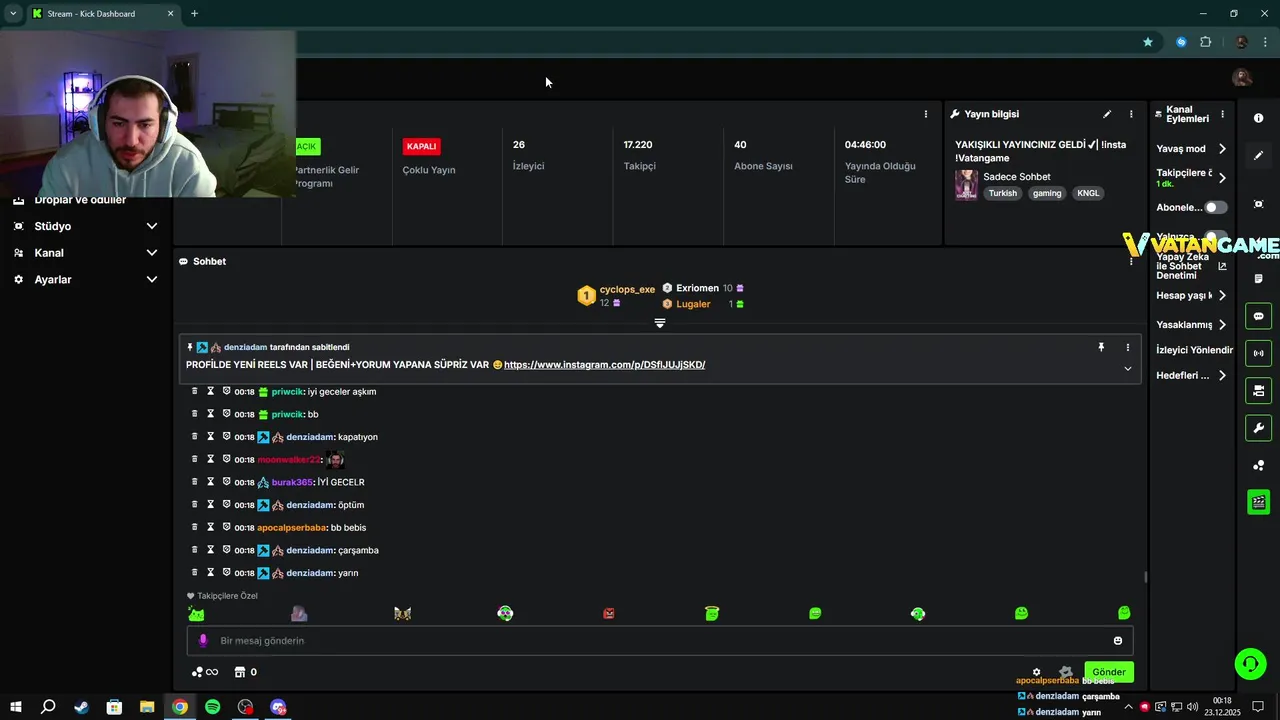Expand the Hesap yaşı setting
The height and width of the screenshot is (720, 1280).
(1222, 295)
